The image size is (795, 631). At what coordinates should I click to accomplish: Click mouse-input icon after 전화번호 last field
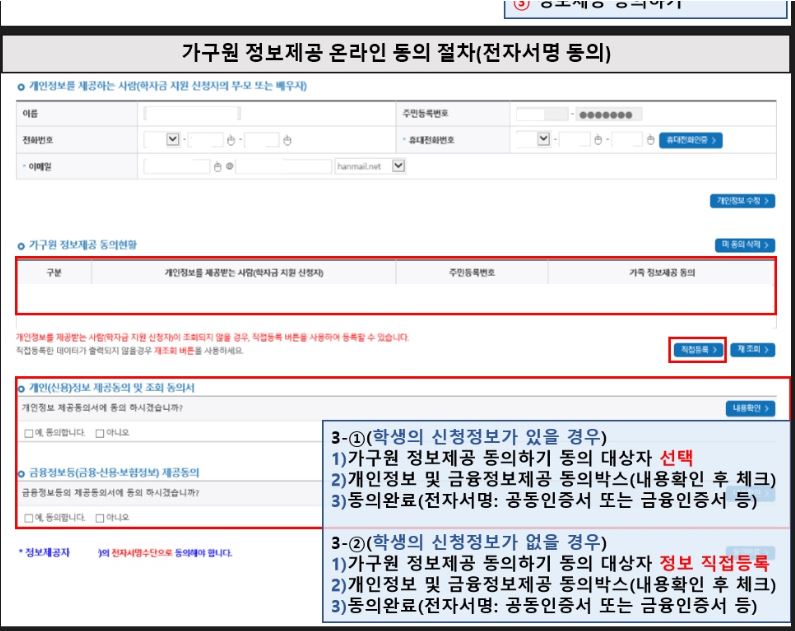pos(287,140)
